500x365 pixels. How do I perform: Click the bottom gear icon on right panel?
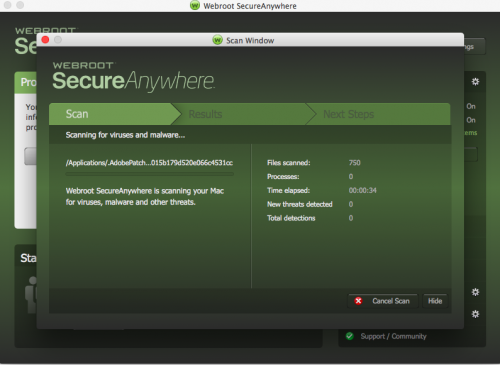475,314
